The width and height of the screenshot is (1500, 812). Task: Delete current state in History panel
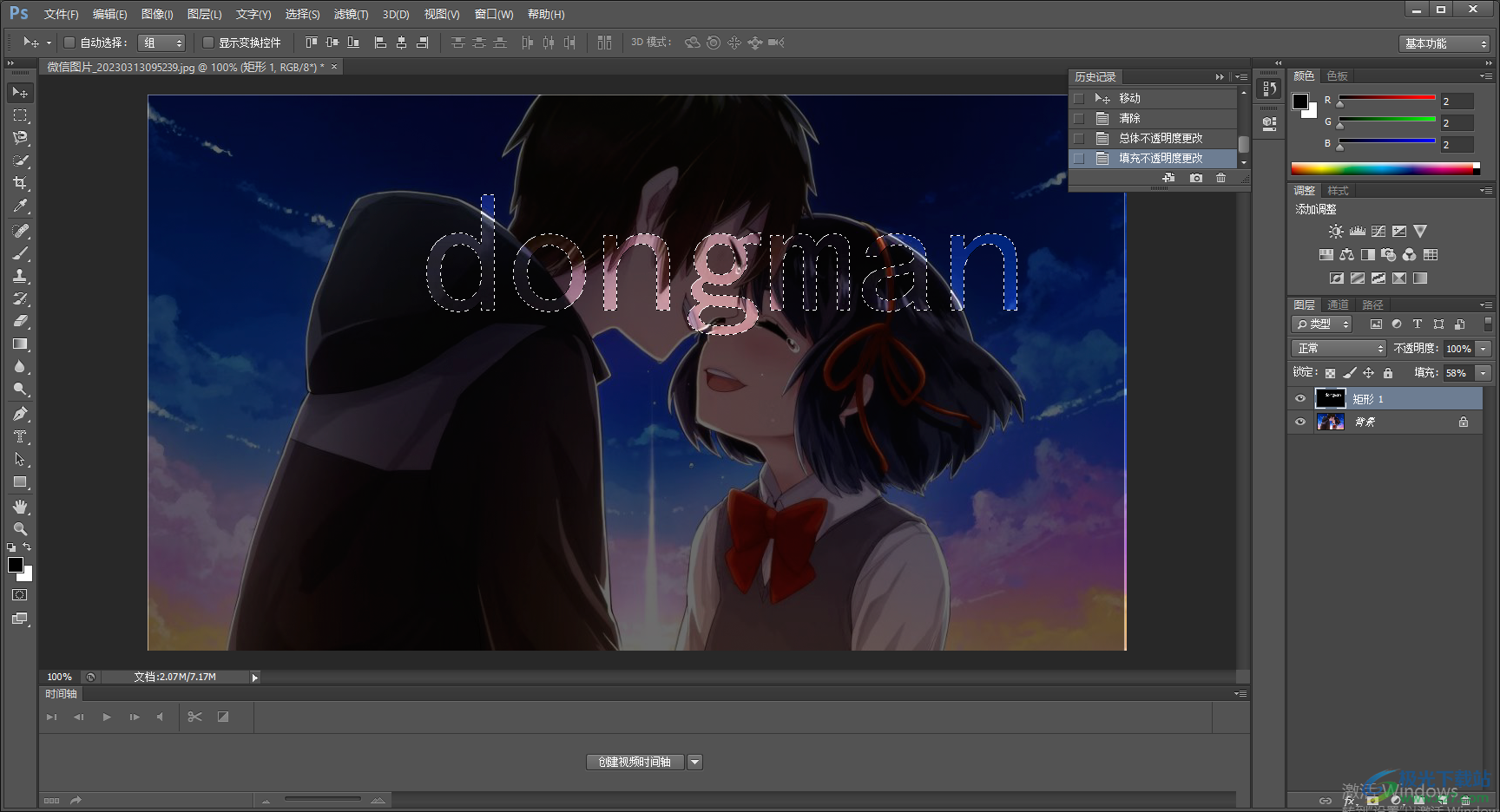click(x=1221, y=178)
